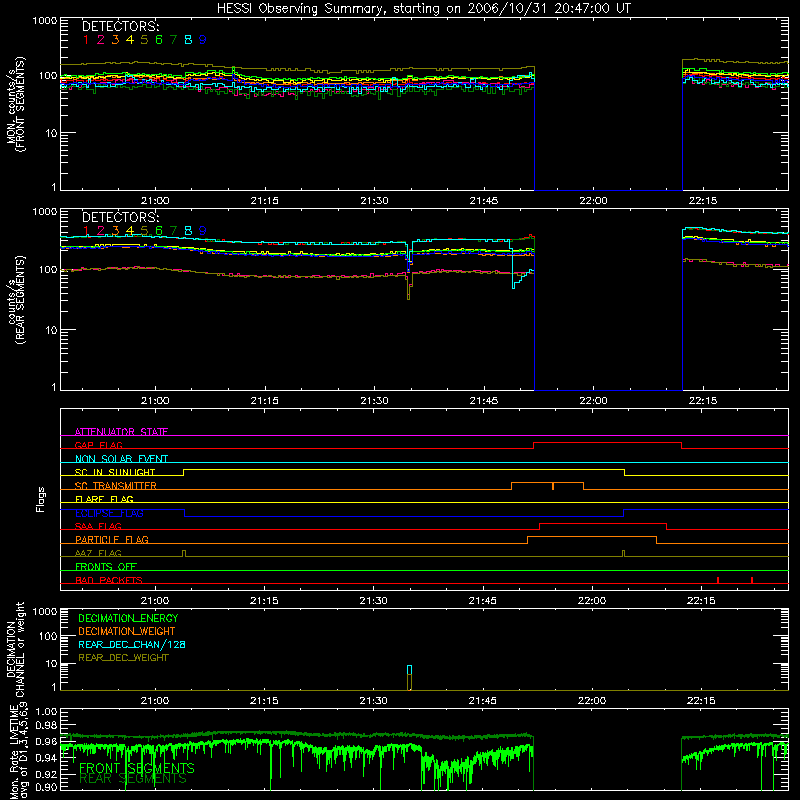Click the REAR SEGMENTS livetime legend label
This screenshot has height=800, width=800.
pyautogui.click(x=133, y=779)
